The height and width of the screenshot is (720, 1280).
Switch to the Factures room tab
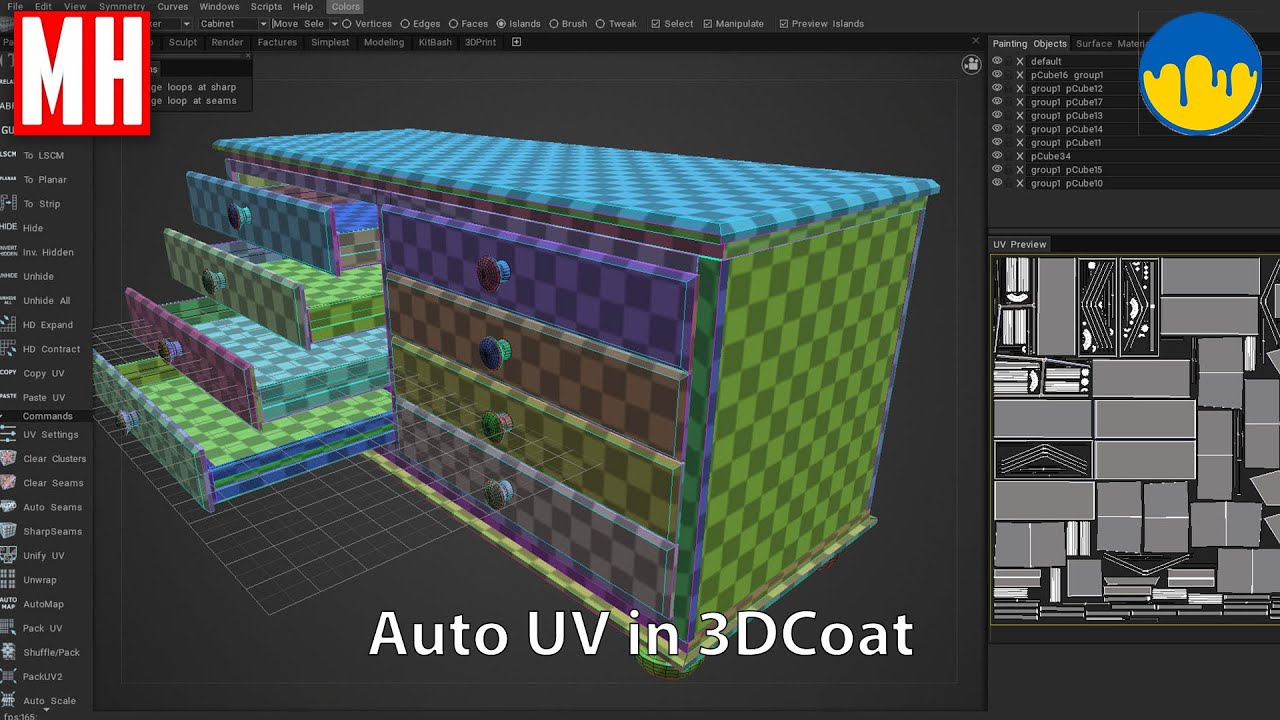277,42
